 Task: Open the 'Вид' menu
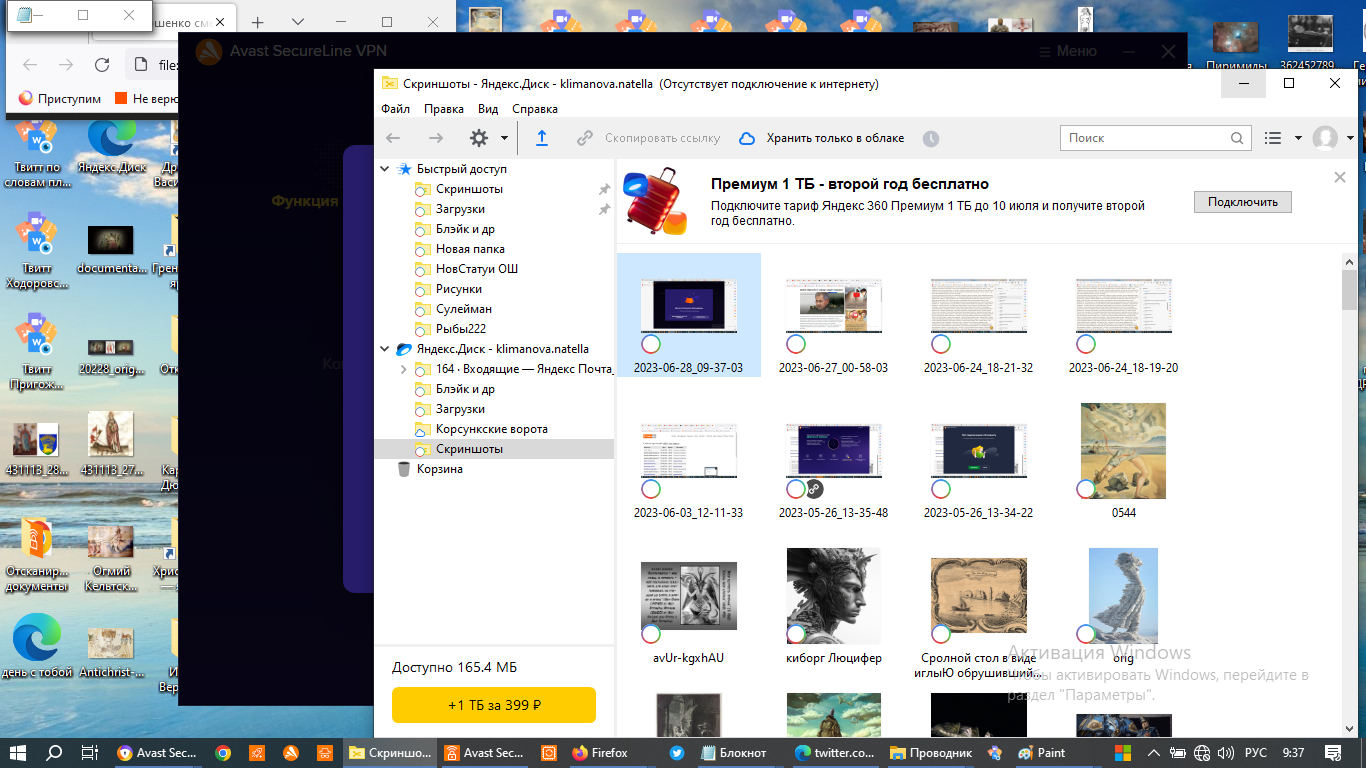488,109
